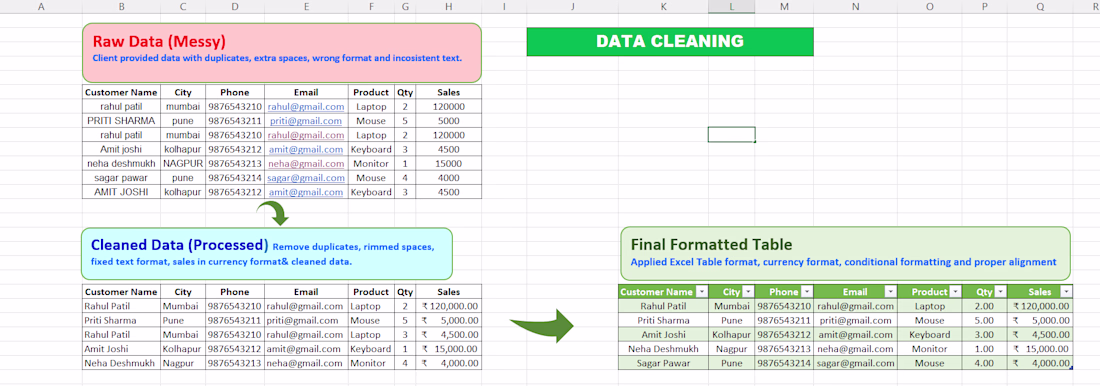The image size is (1100, 386).
Task: Select 'Priti Sharma' cell in the final table
Action: [663, 320]
